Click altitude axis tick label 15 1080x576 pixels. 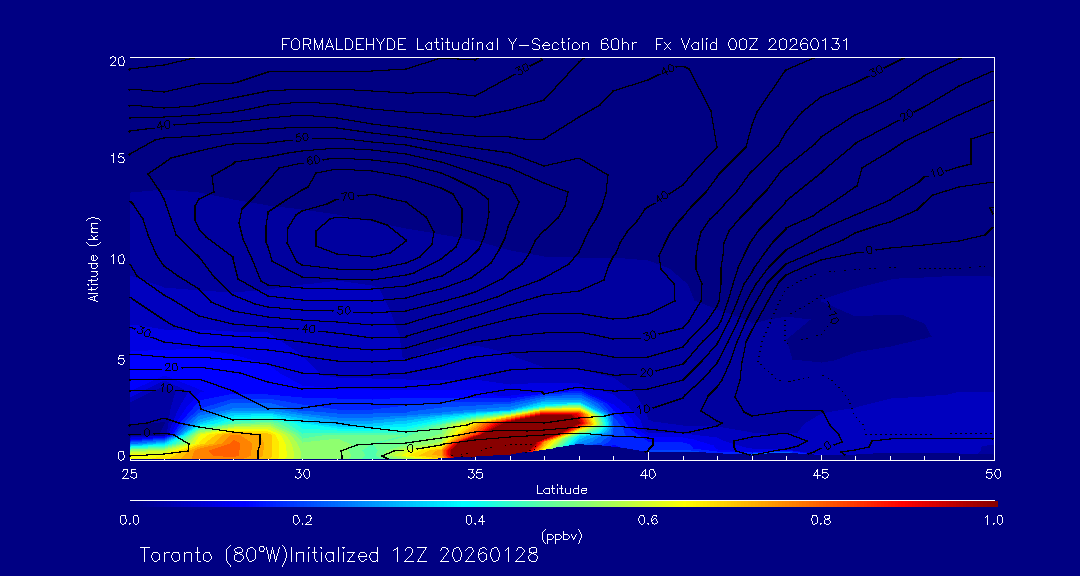115,159
